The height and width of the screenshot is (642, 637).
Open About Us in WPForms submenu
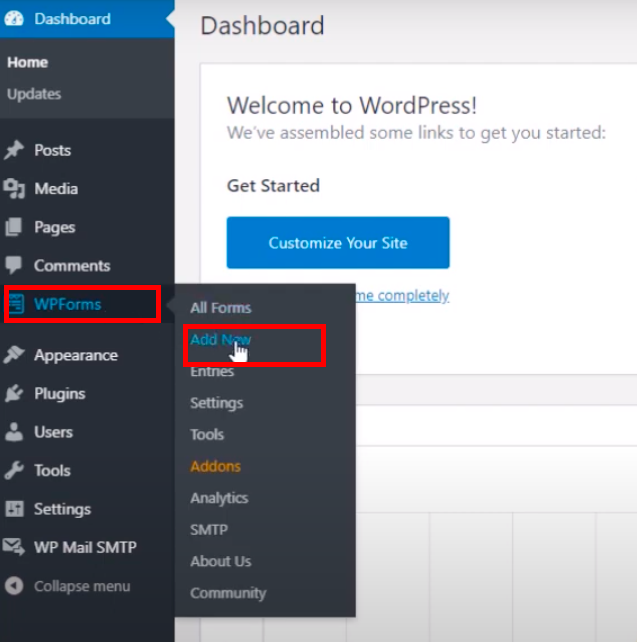click(x=221, y=561)
